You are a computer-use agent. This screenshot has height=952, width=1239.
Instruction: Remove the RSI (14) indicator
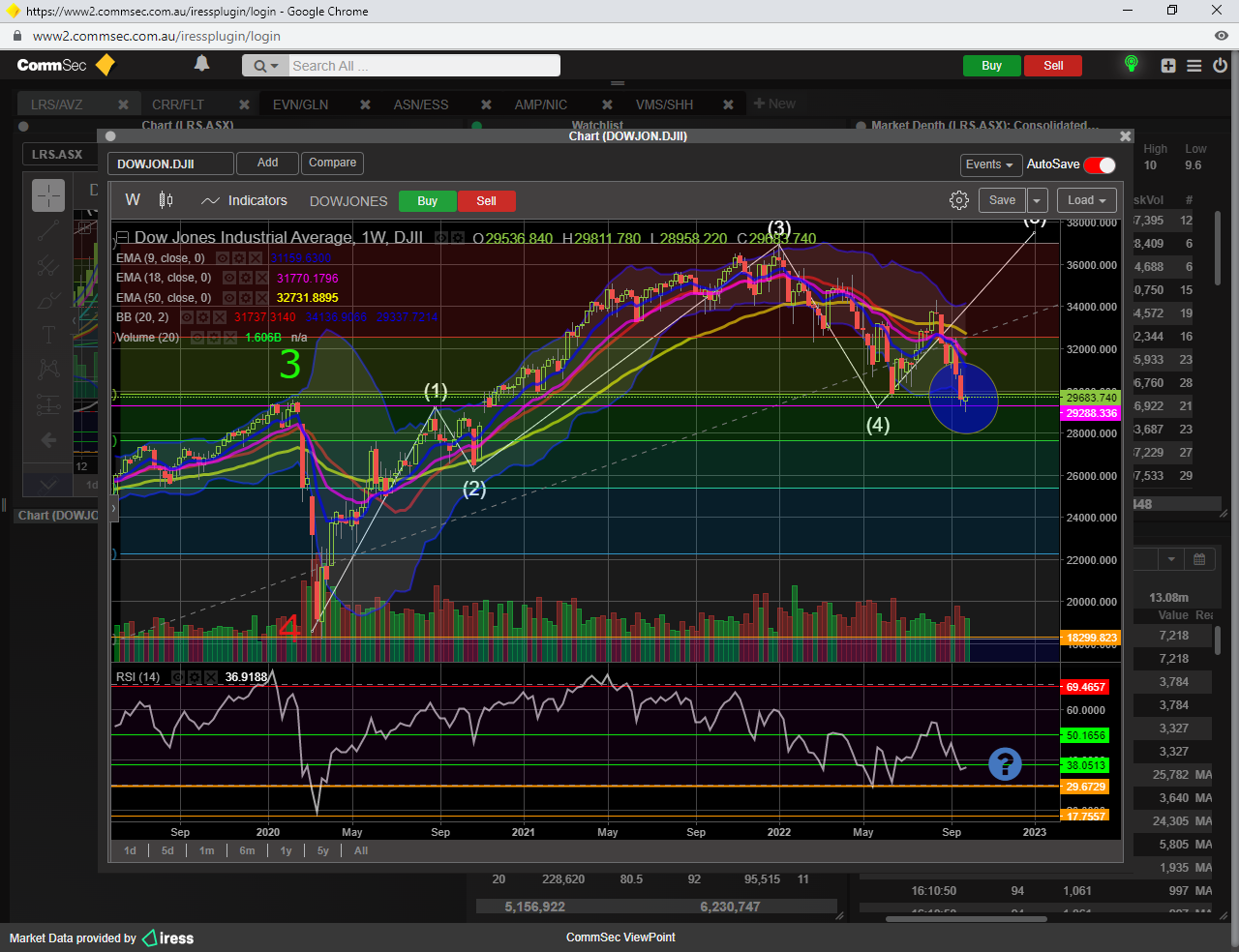(x=210, y=677)
